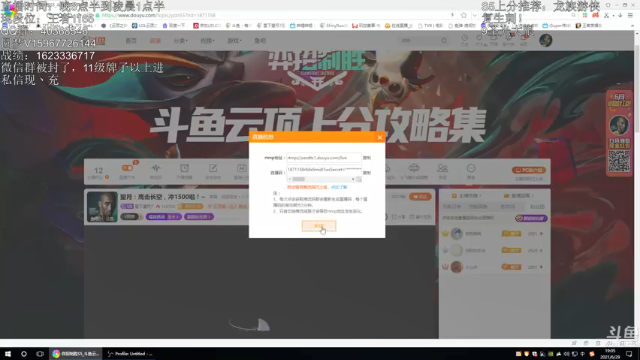Image resolution: width=640 pixels, height=360 pixels.
Task: Select the second ranking sub-tab in right panel
Action: [478, 207]
